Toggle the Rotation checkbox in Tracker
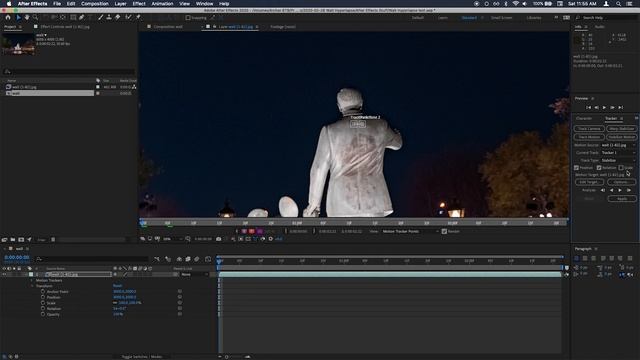Screen dimensions: 640x360 (x=599, y=168)
